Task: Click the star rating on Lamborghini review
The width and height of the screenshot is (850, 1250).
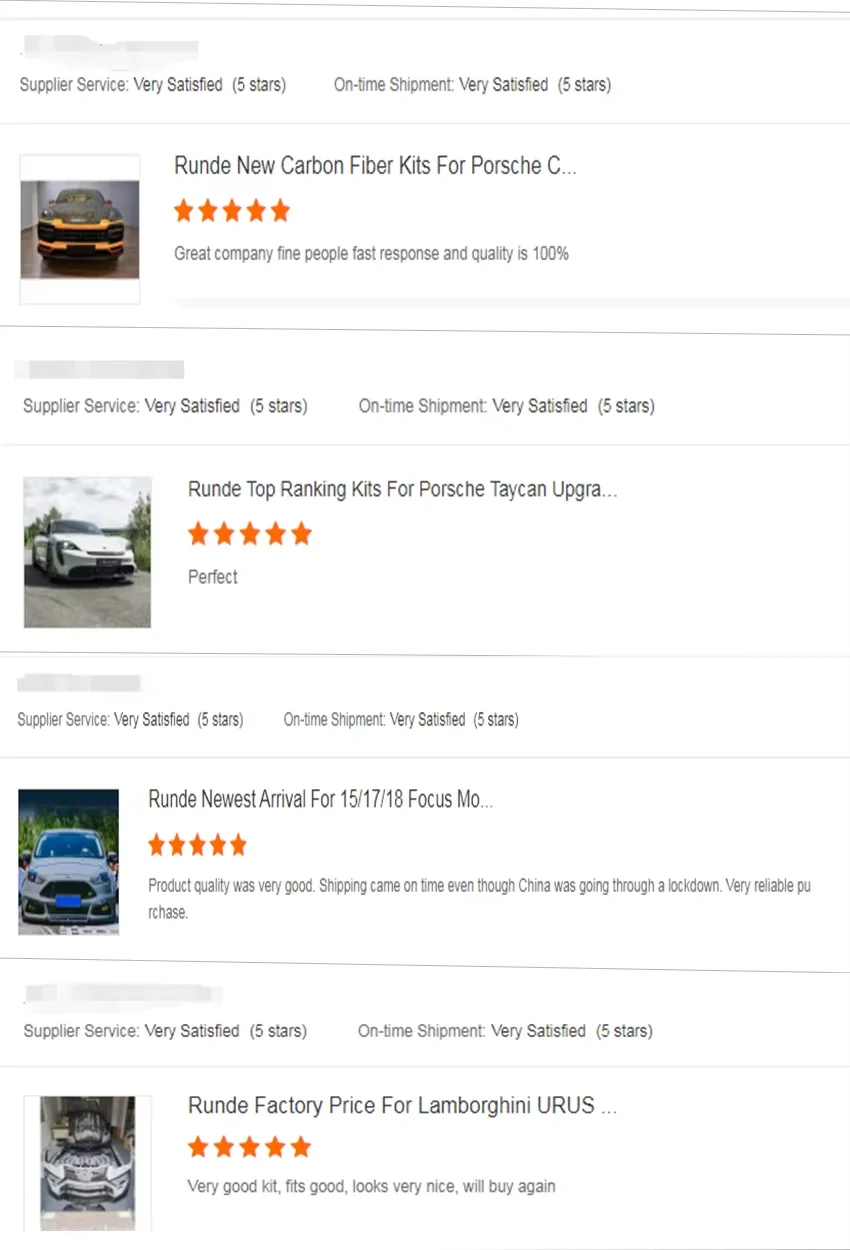Action: (x=250, y=1147)
